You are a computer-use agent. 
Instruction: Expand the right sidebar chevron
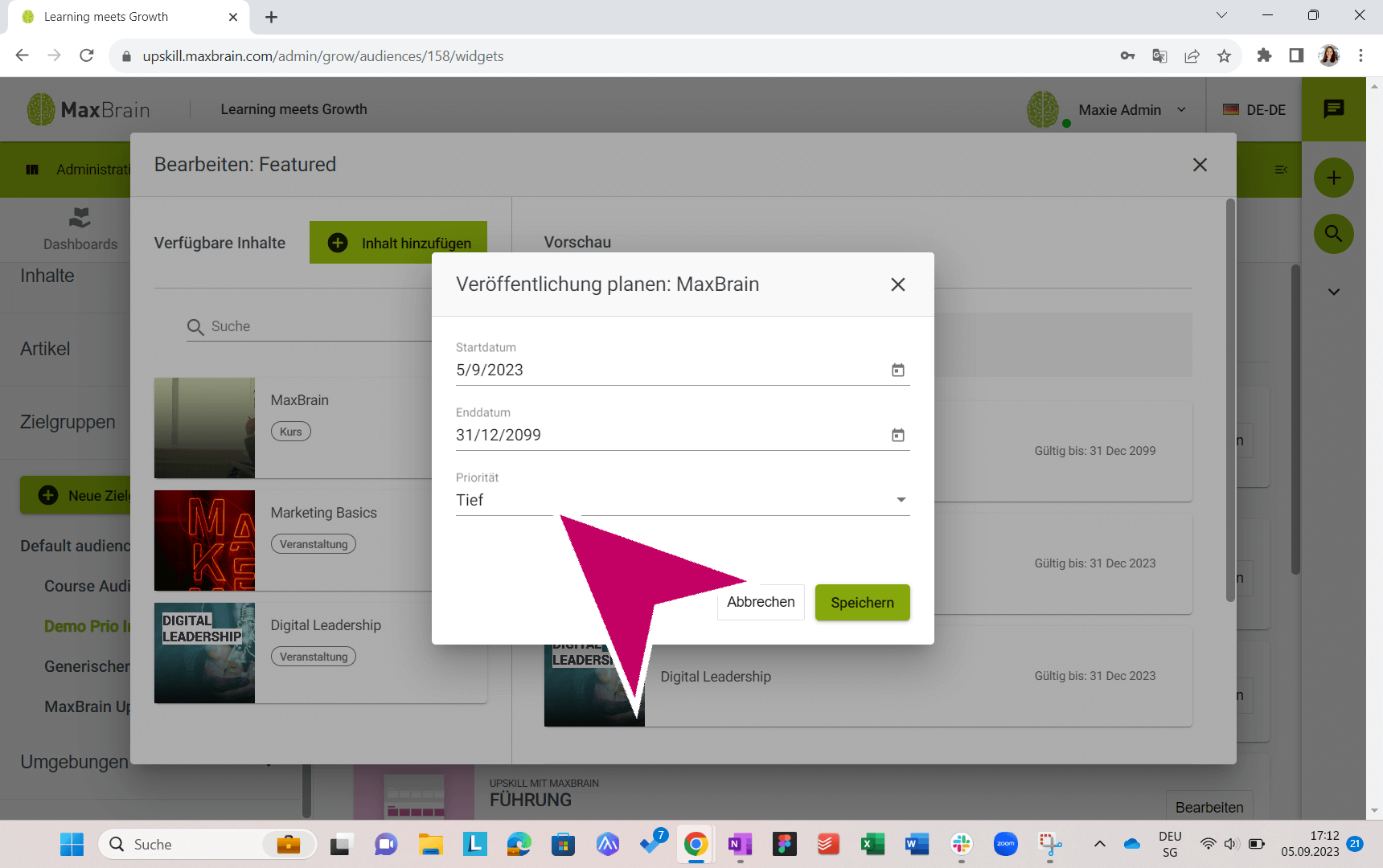click(x=1334, y=292)
